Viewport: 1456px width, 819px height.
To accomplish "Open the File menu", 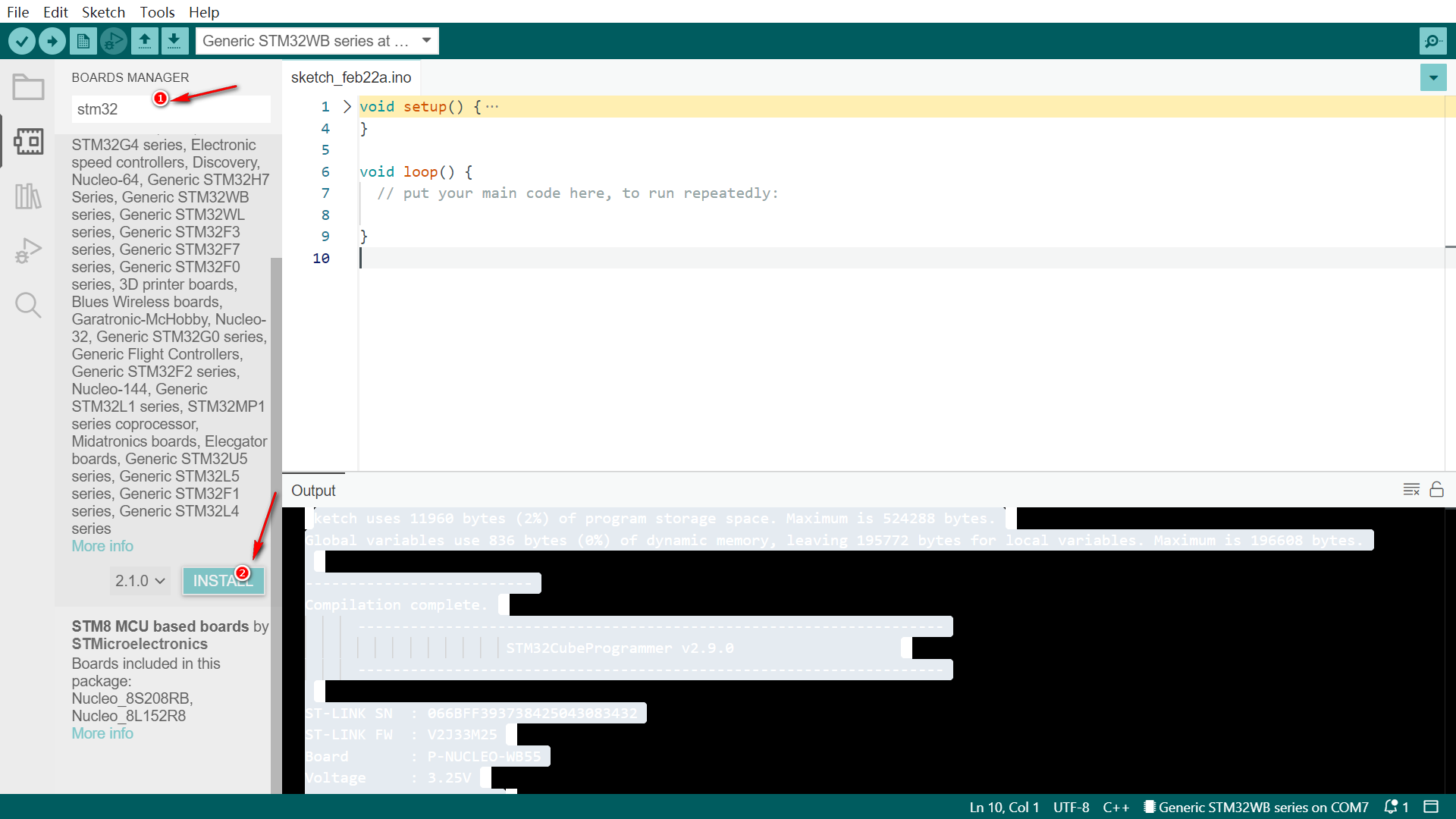I will [17, 12].
